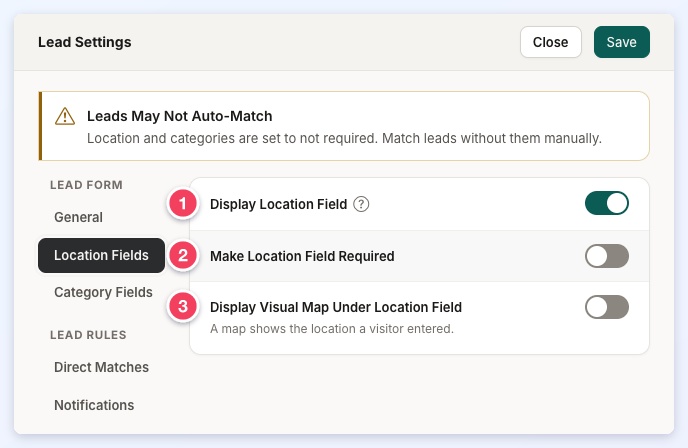Screen dimensions: 688x448
Task: Click the LEAD RULES section header
Action: 88,335
